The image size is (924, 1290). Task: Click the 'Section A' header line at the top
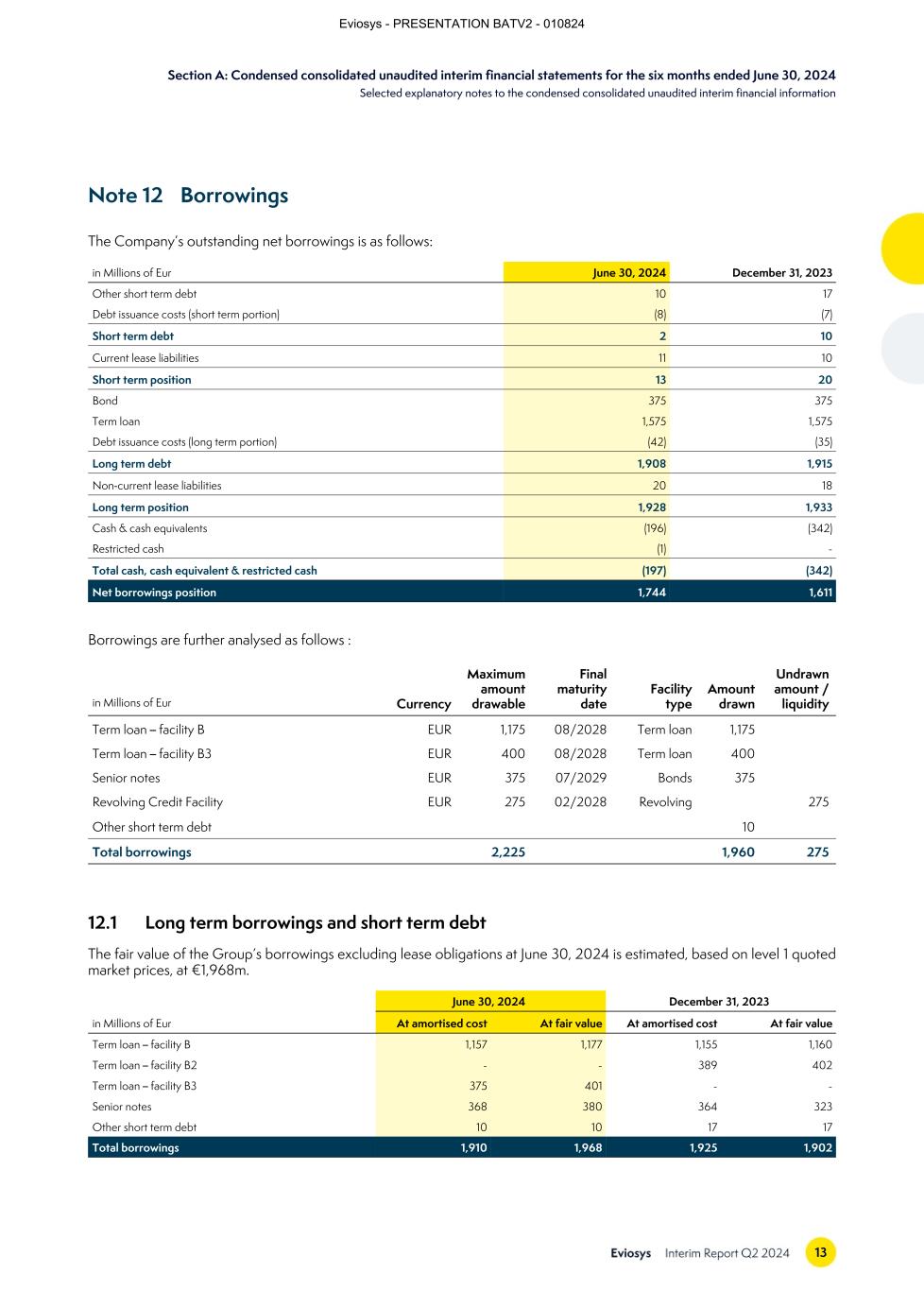click(501, 76)
